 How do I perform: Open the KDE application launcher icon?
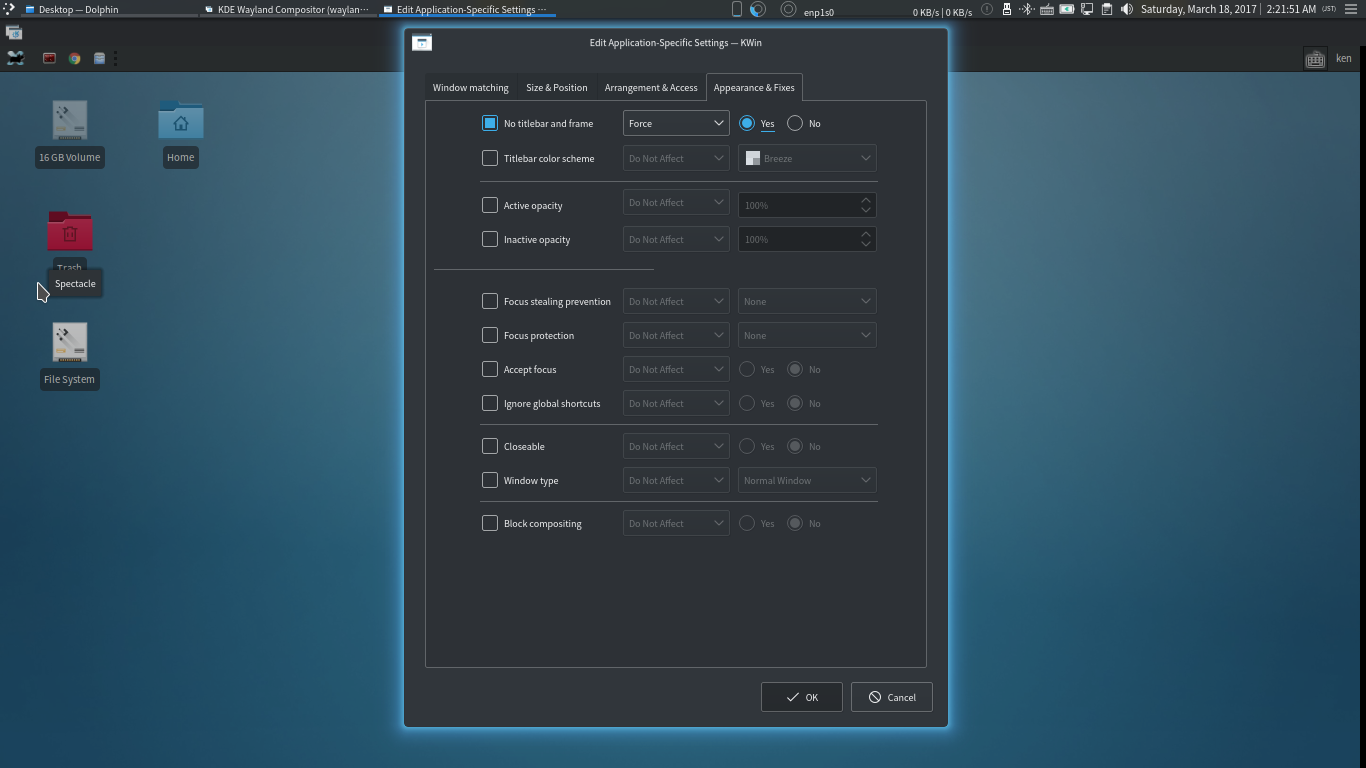coord(9,9)
